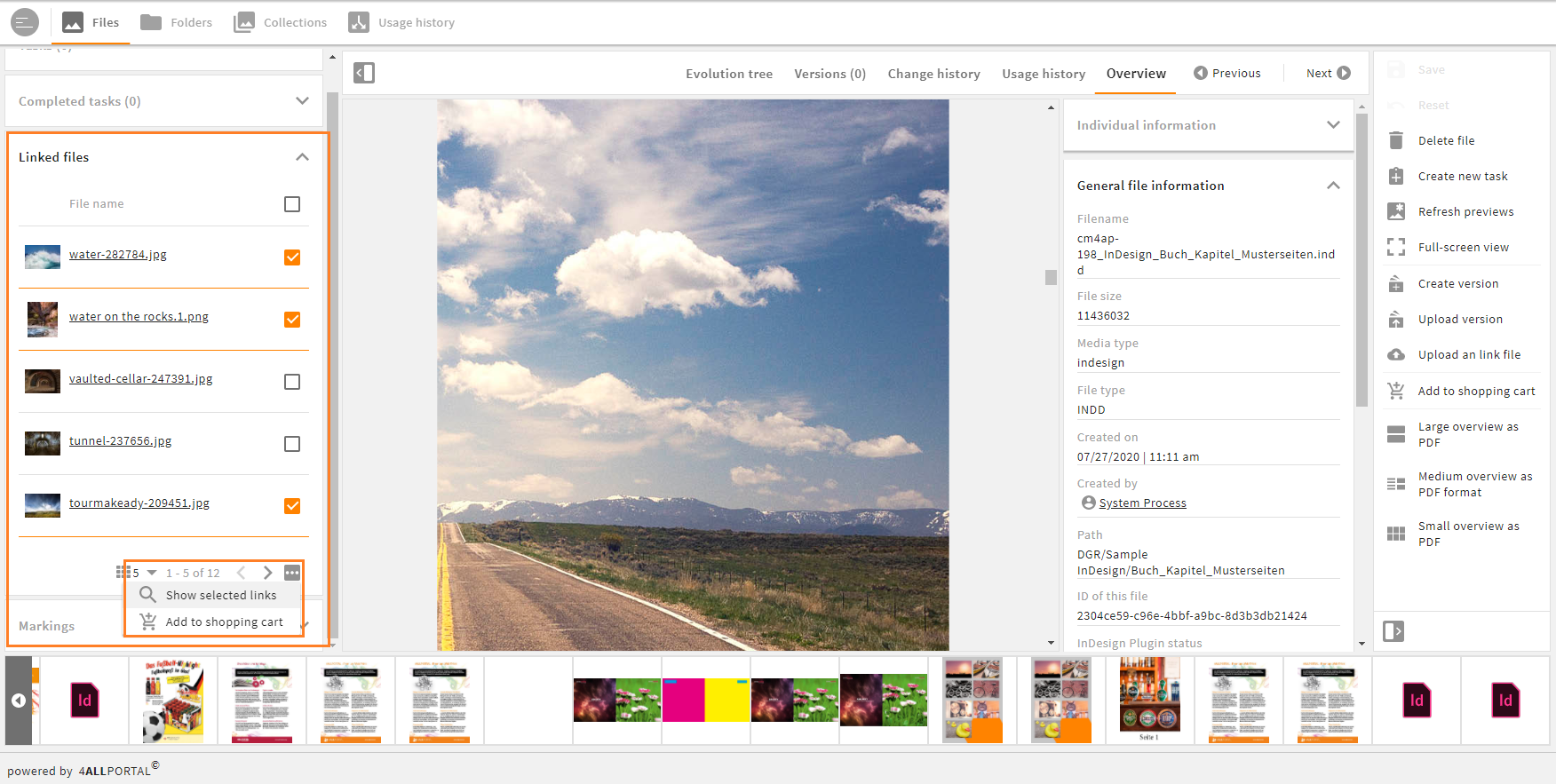
Task: Select the soccer ball flyer thumbnail
Action: click(173, 701)
